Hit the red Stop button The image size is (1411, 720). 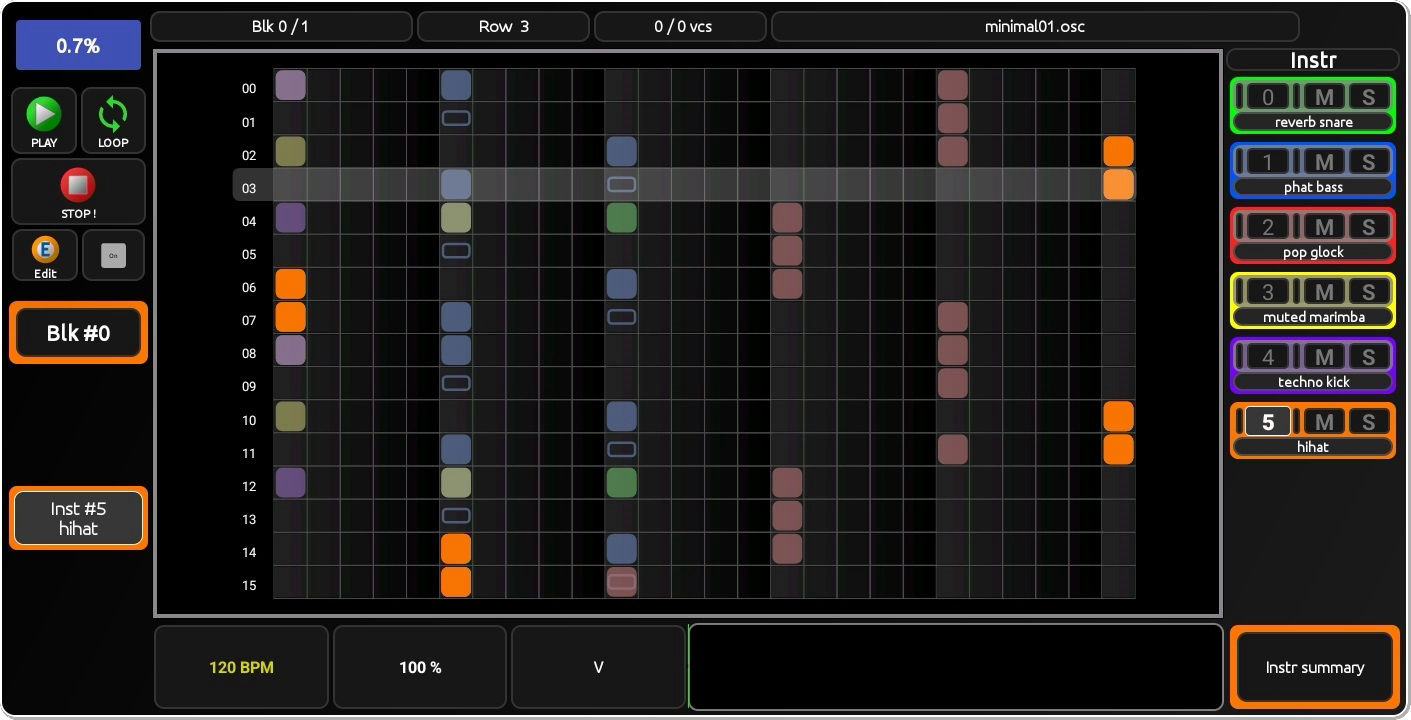[78, 191]
